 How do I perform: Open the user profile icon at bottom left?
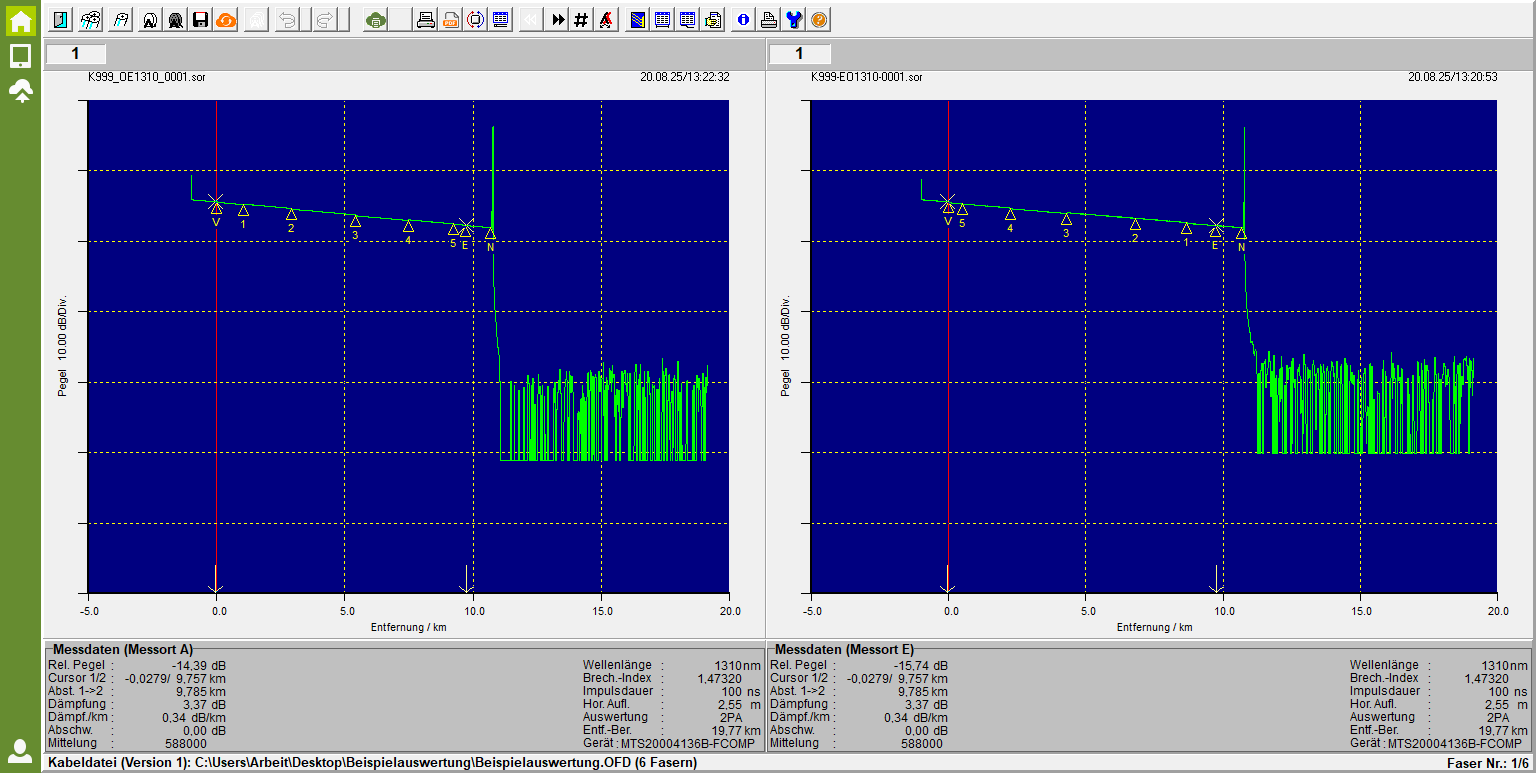click(x=20, y=750)
